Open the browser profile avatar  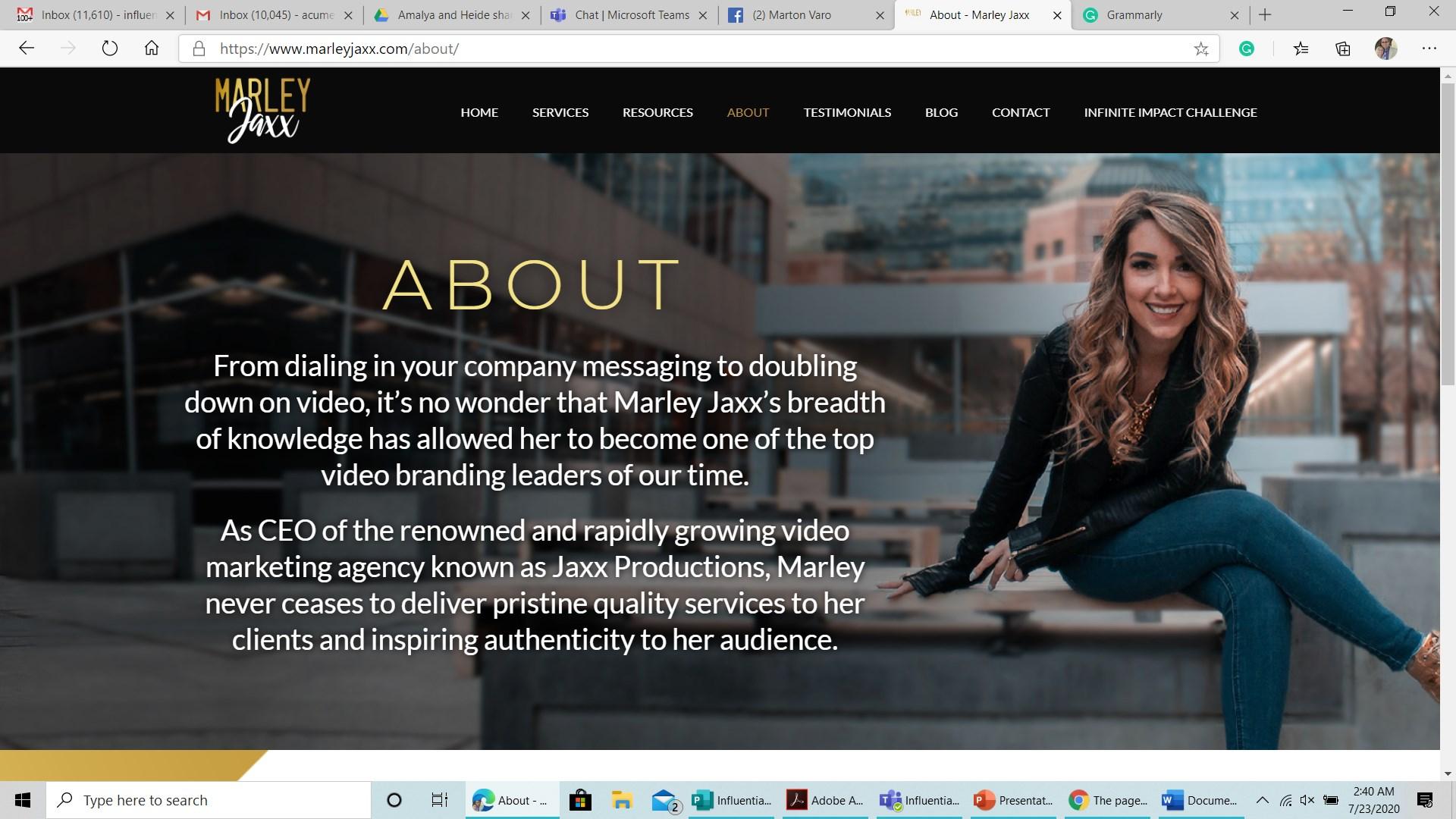1385,49
